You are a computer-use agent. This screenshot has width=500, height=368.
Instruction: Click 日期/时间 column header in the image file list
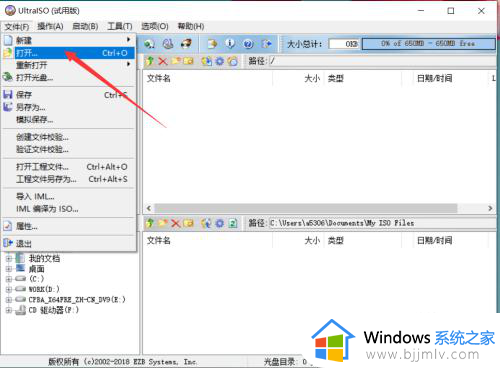point(435,78)
